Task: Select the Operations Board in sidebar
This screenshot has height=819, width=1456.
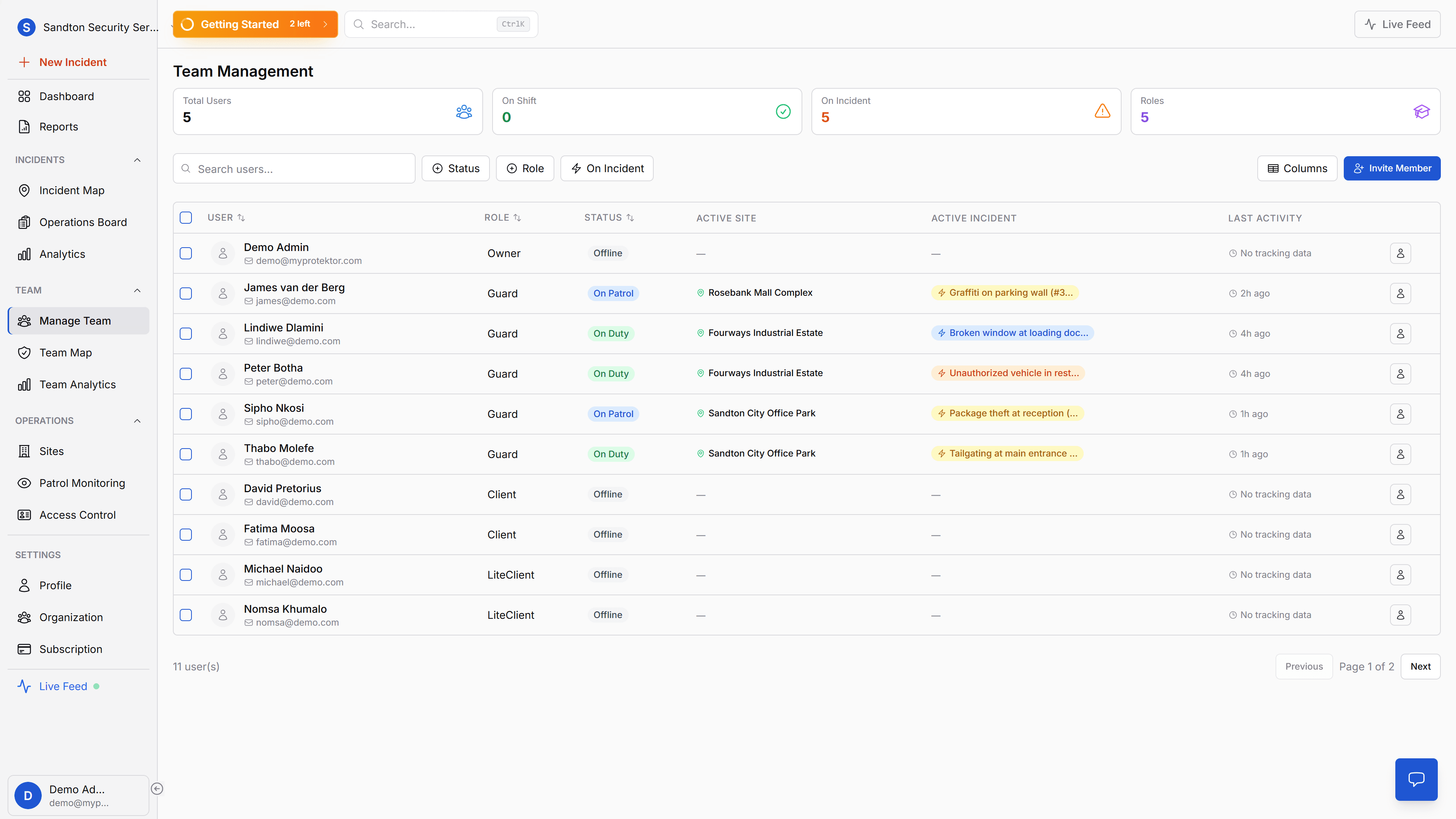Action: click(x=83, y=221)
